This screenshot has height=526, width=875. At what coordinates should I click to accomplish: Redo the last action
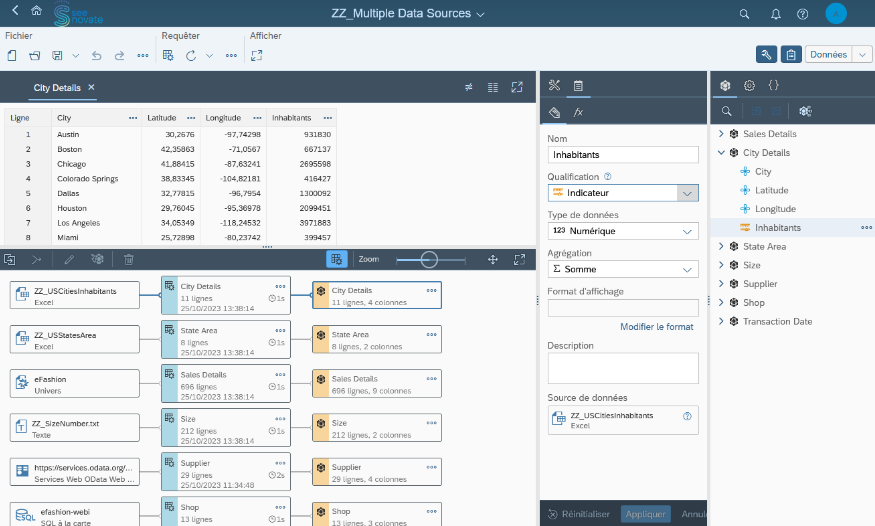pos(119,55)
